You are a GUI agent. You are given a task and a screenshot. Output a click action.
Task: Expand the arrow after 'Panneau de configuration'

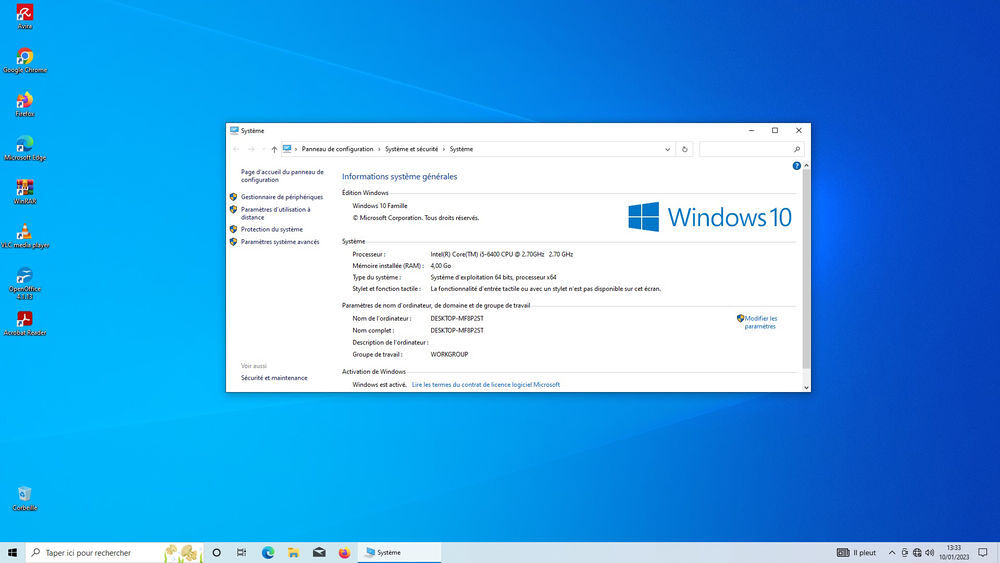point(379,149)
